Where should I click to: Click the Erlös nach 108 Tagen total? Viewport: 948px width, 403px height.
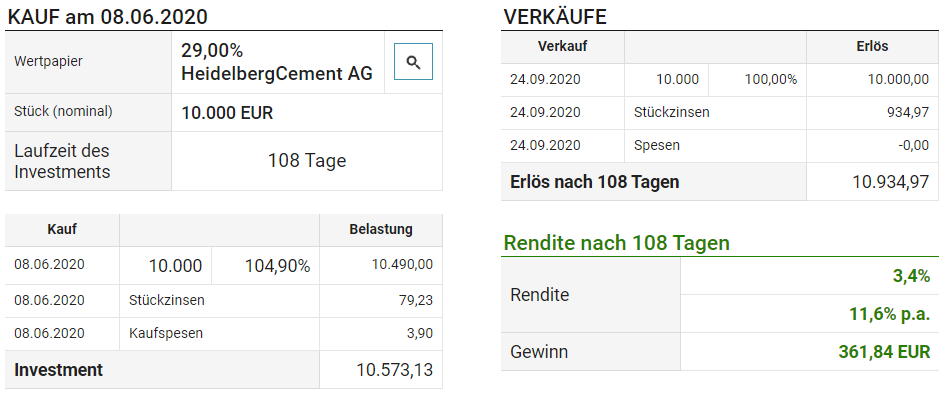click(891, 182)
